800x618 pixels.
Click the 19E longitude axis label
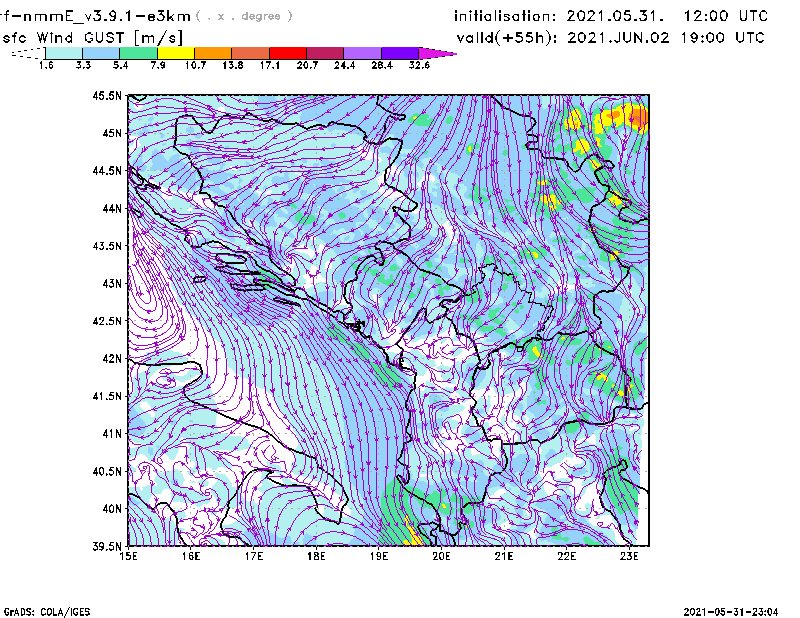[x=379, y=556]
